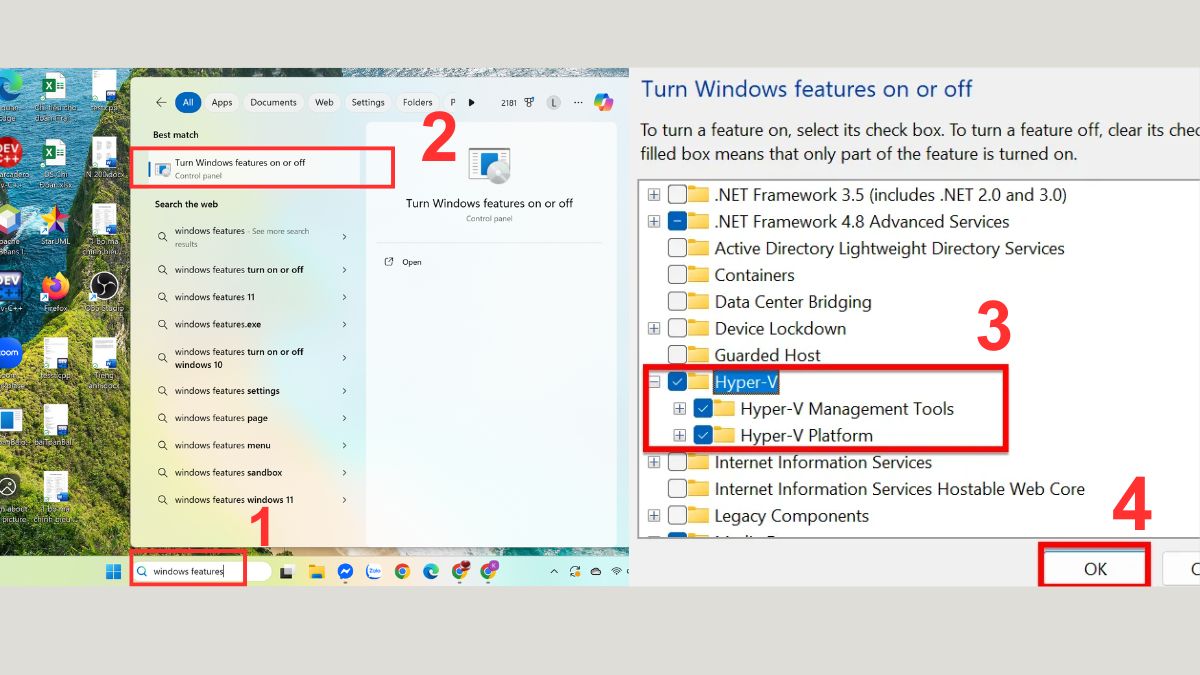
Task: Check the Containers feature checkbox
Action: [677, 275]
